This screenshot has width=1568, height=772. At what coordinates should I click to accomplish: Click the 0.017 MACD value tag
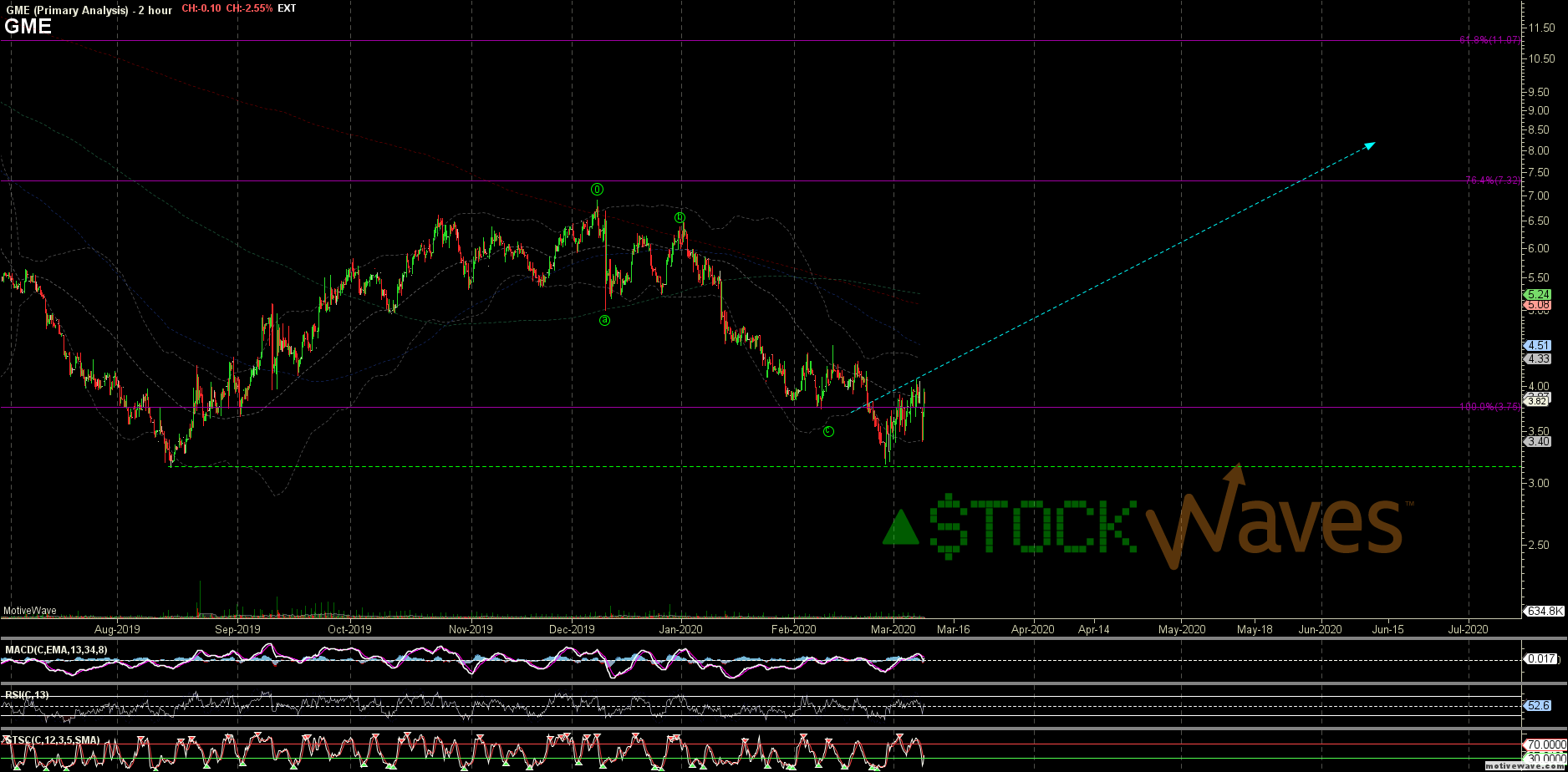click(x=1540, y=659)
